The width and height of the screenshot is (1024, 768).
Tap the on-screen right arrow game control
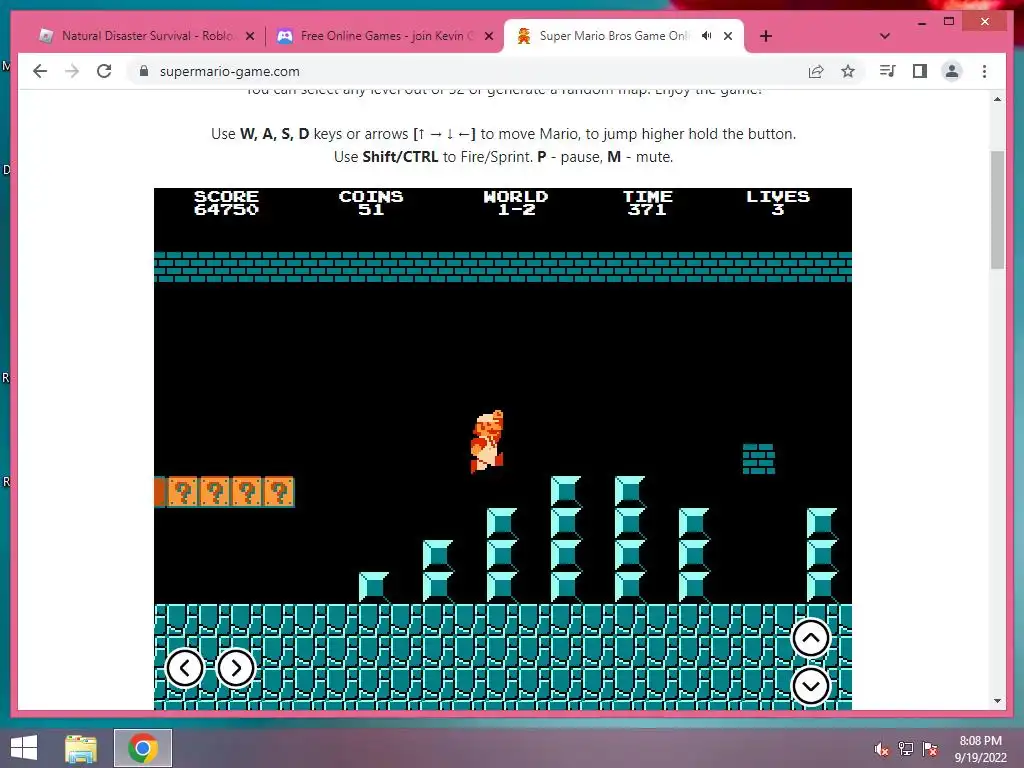[236, 668]
